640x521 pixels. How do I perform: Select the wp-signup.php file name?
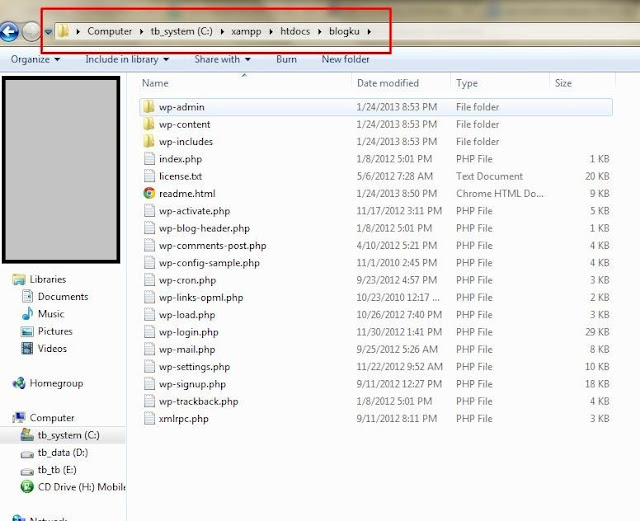coord(192,384)
